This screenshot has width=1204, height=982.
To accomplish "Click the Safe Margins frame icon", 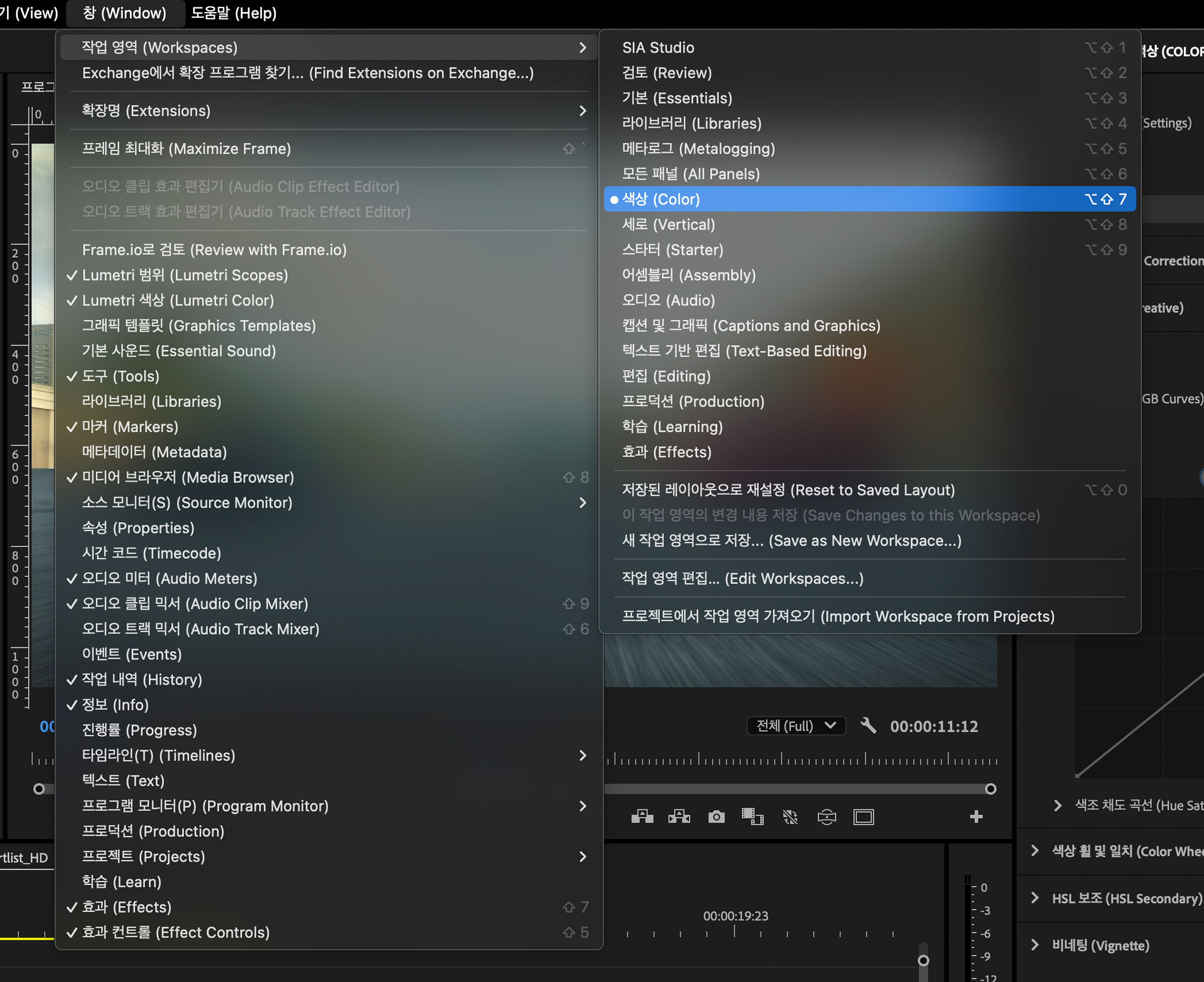I will 863,817.
